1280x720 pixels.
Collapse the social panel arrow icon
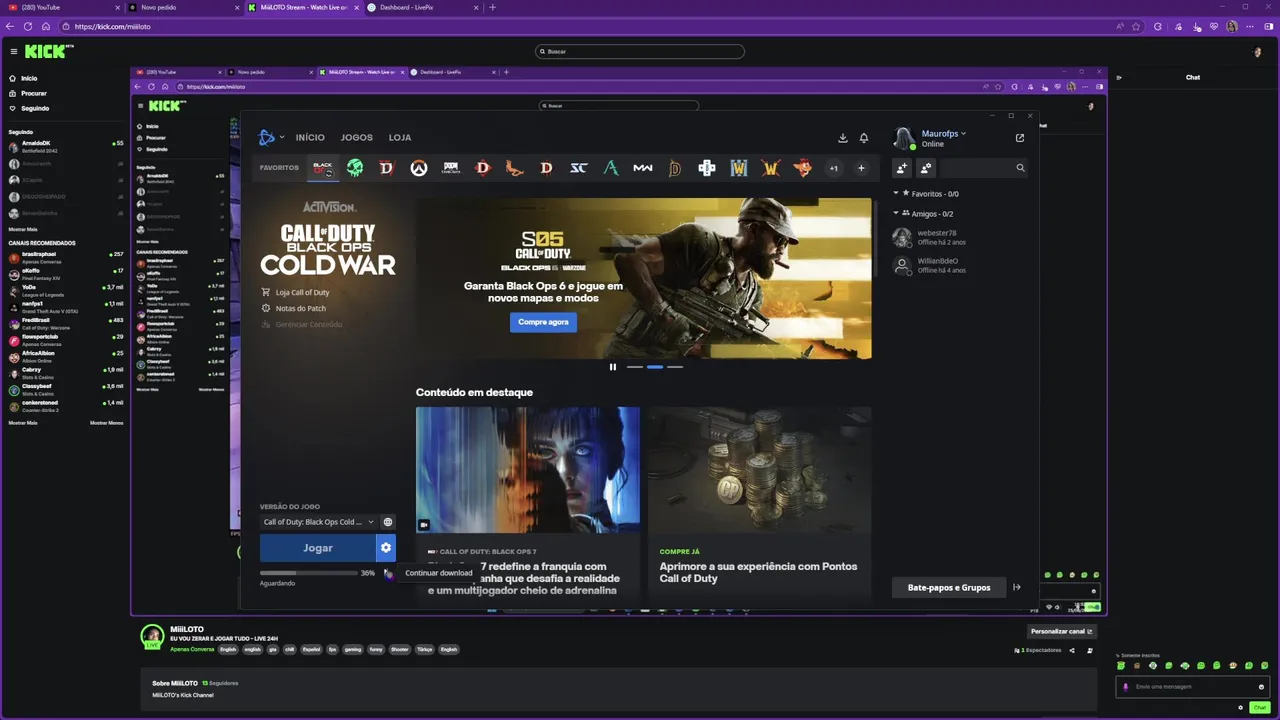[1017, 587]
